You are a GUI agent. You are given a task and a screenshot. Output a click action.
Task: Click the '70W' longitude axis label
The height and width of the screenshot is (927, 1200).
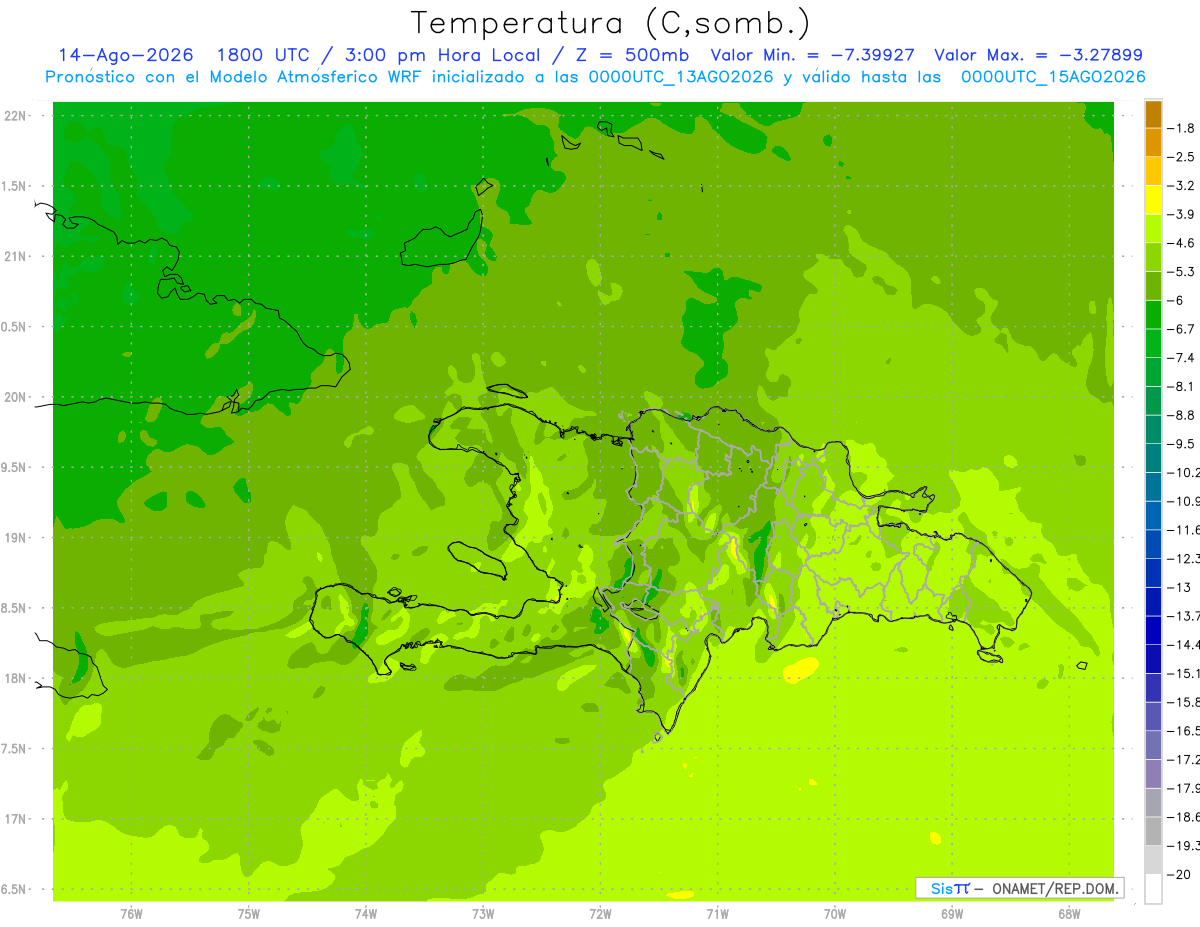pos(835,914)
